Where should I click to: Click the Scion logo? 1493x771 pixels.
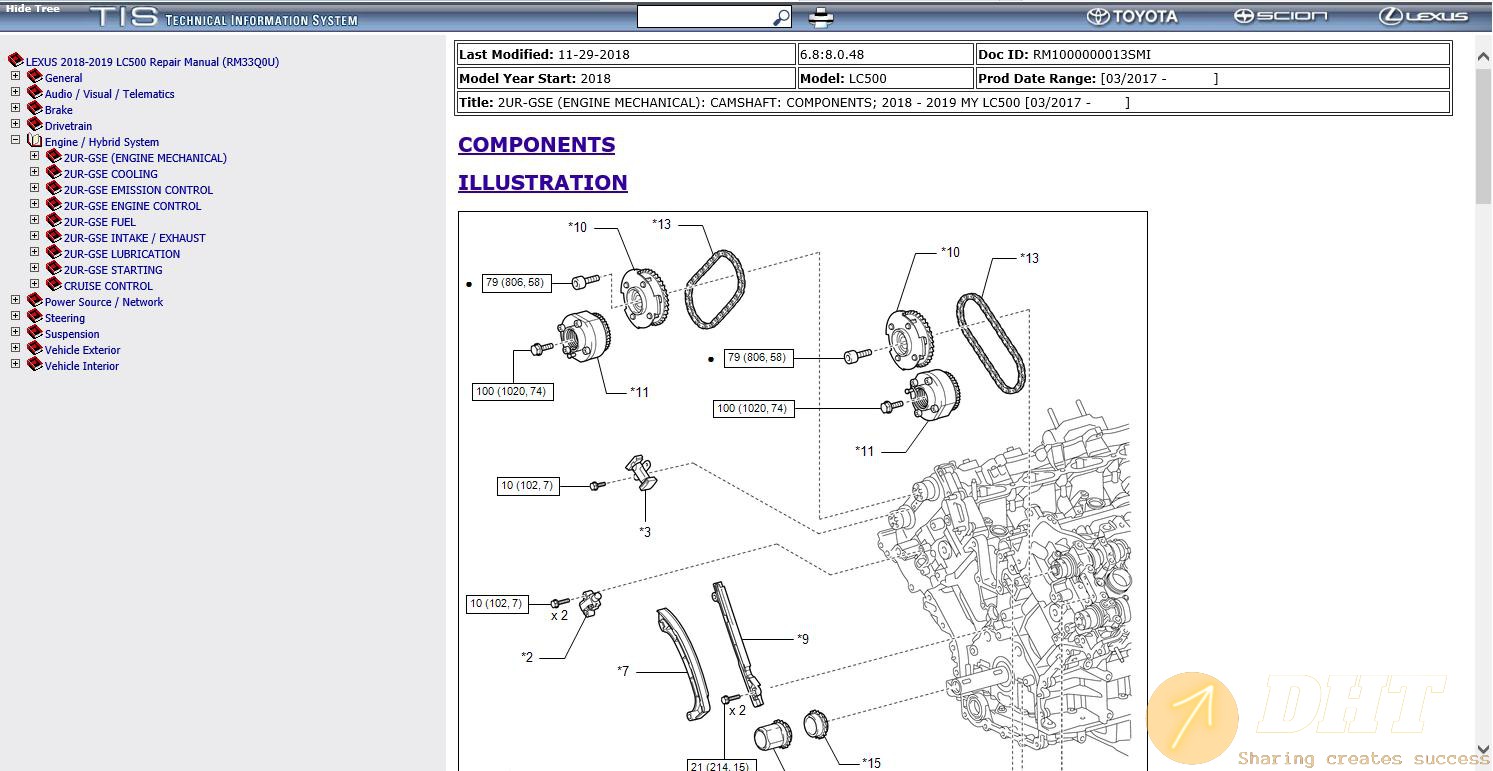(1281, 16)
